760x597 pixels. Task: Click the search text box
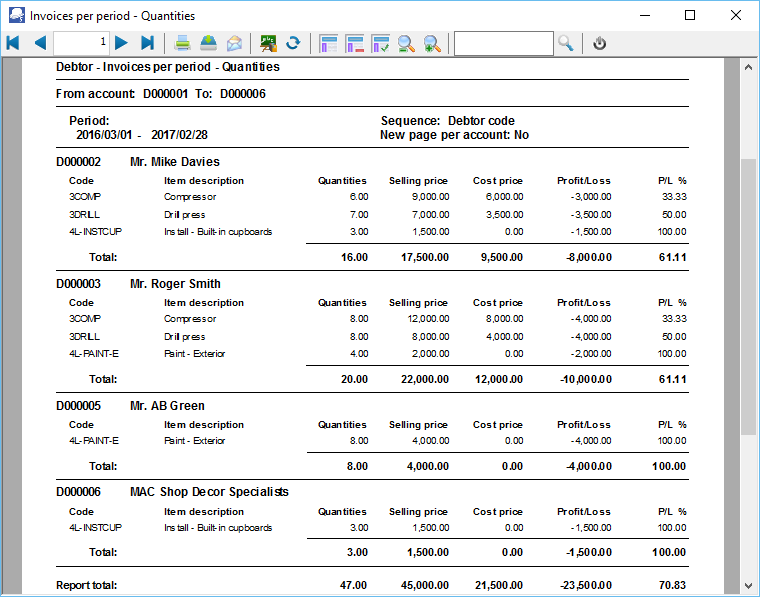[503, 43]
